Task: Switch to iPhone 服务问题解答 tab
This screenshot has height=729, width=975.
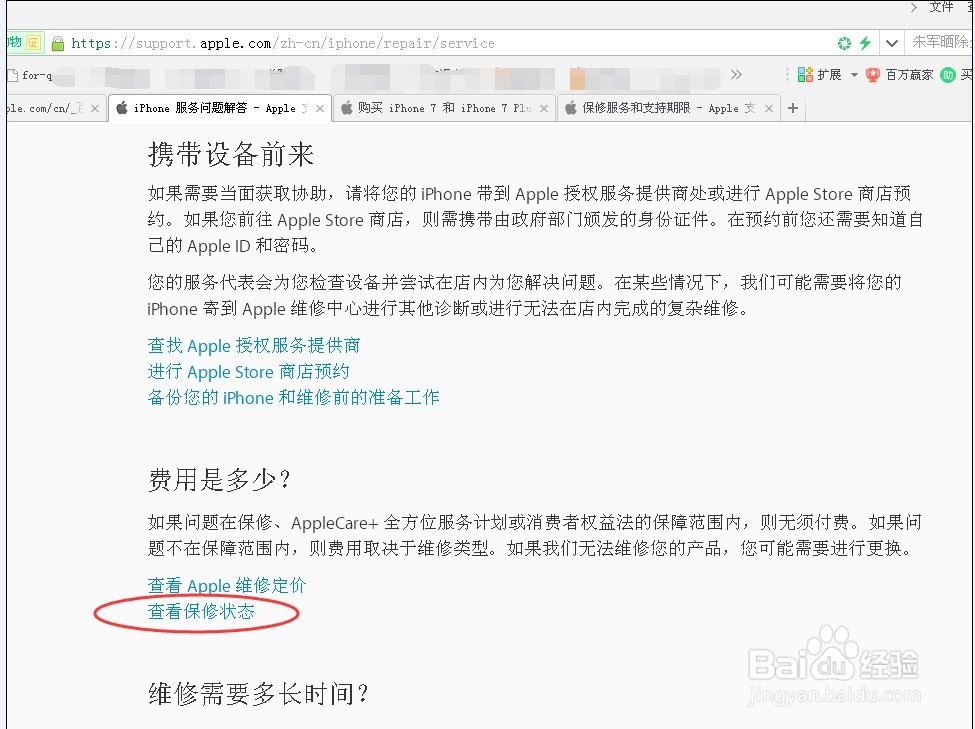Action: [x=220, y=108]
